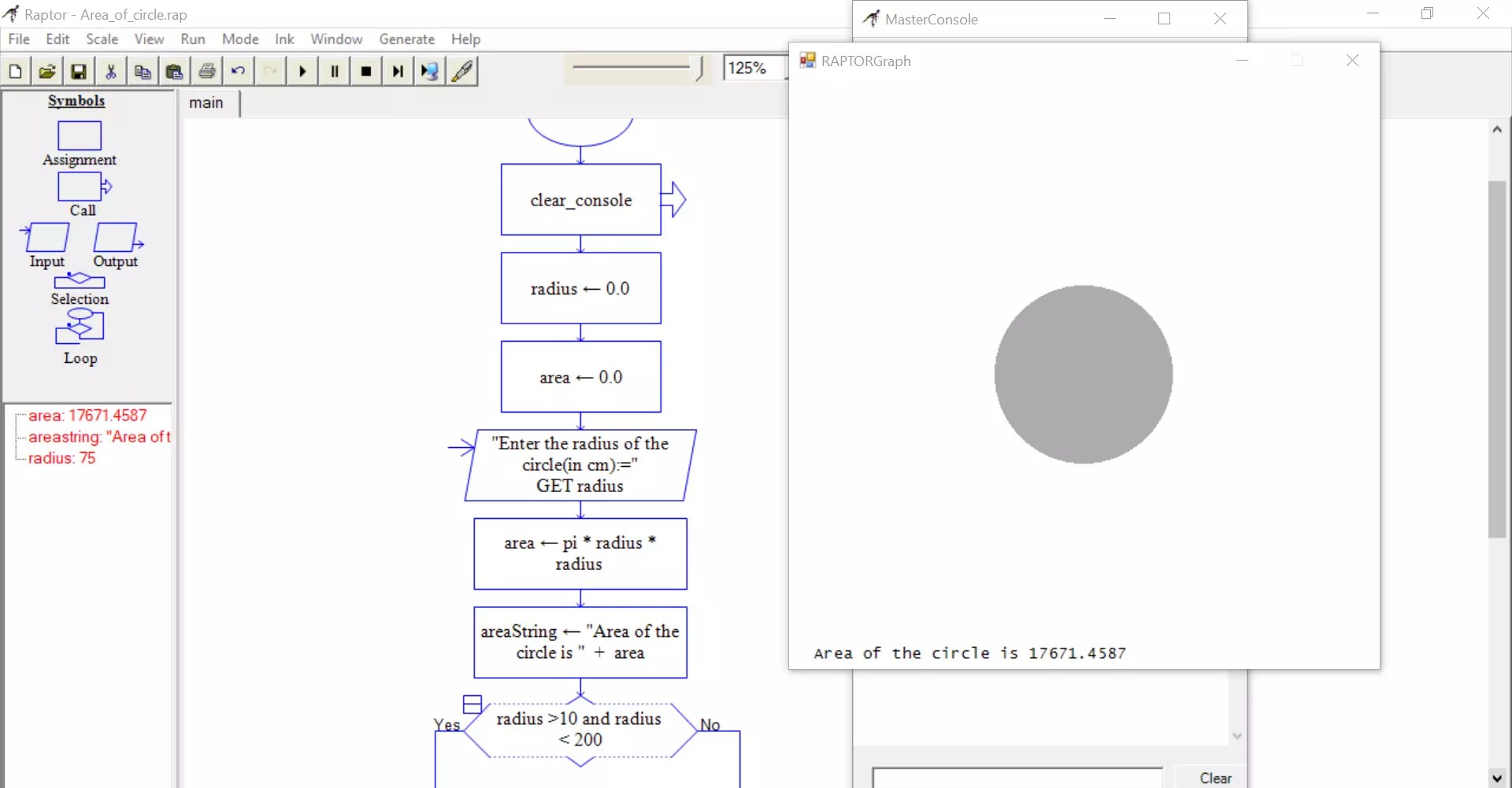1512x788 pixels.
Task: Open the Generate menu
Action: pos(407,39)
